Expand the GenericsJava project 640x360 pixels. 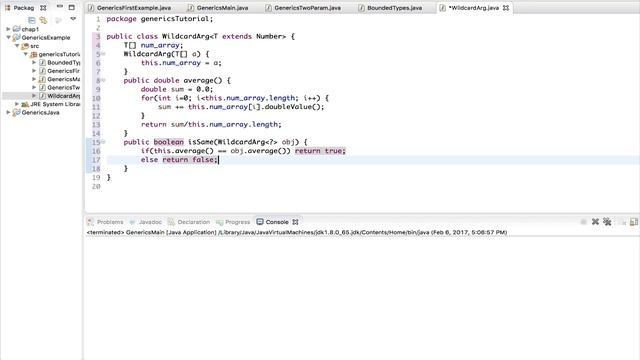coord(8,112)
